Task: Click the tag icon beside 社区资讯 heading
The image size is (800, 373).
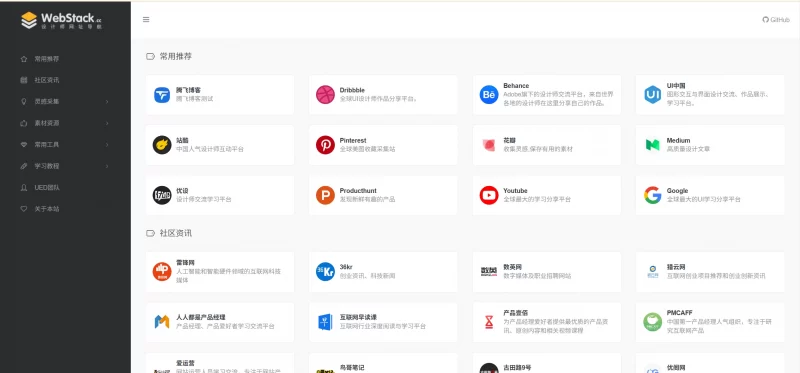Action: (x=150, y=233)
